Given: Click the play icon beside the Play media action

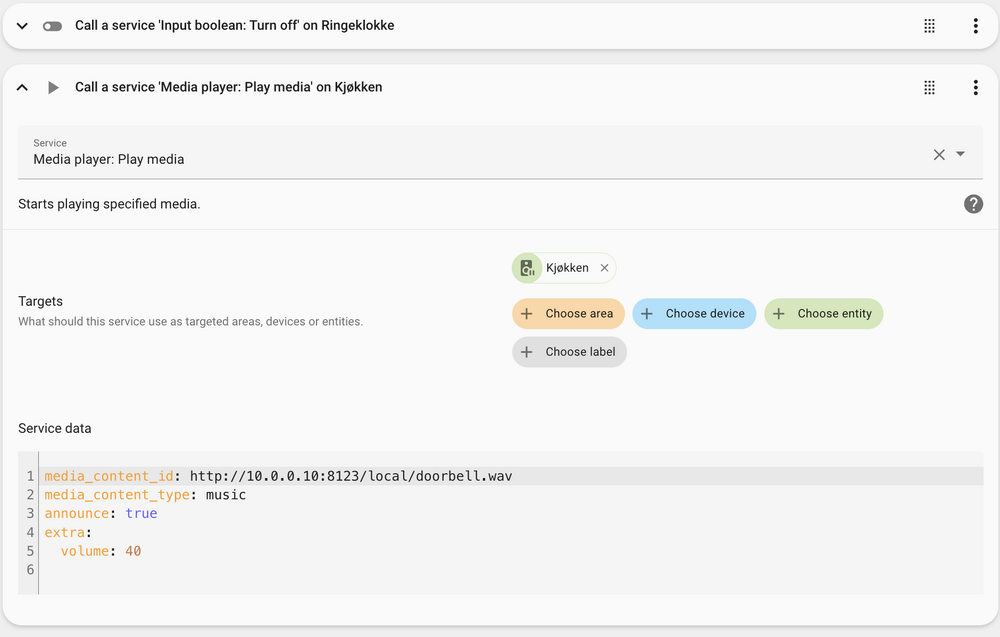Looking at the screenshot, I should point(53,88).
